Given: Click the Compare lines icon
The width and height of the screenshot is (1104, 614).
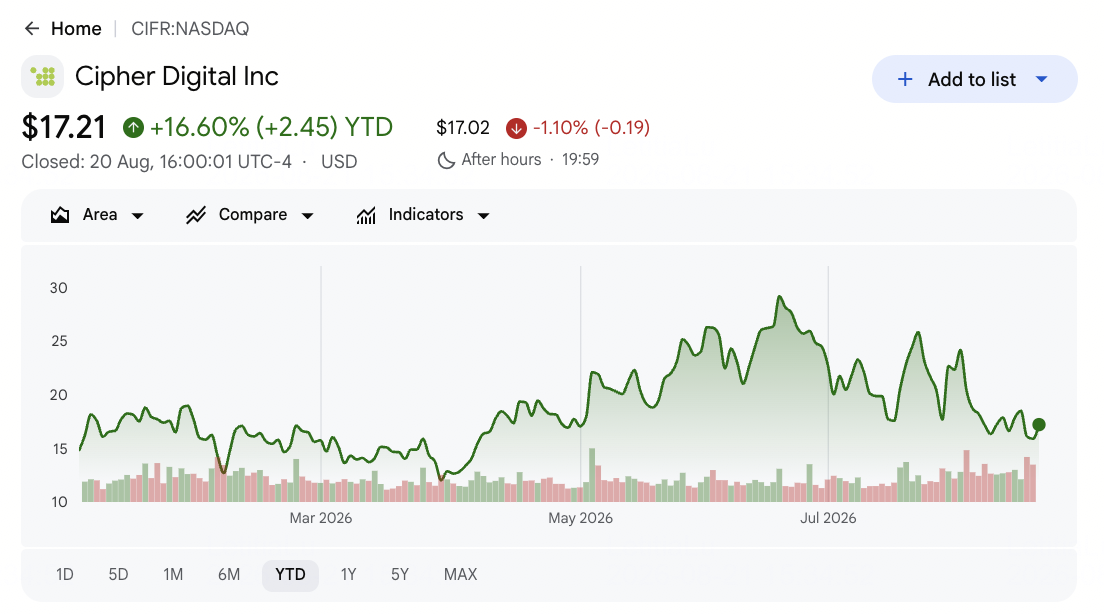Looking at the screenshot, I should [x=196, y=215].
